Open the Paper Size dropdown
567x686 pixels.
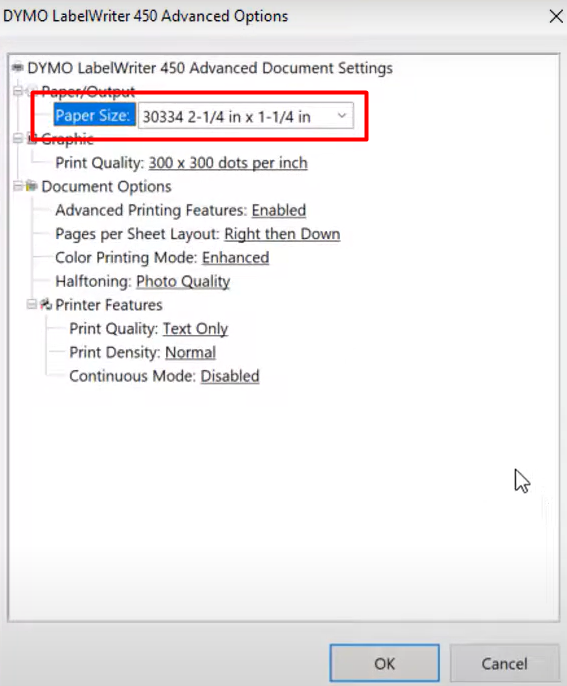pos(245,116)
